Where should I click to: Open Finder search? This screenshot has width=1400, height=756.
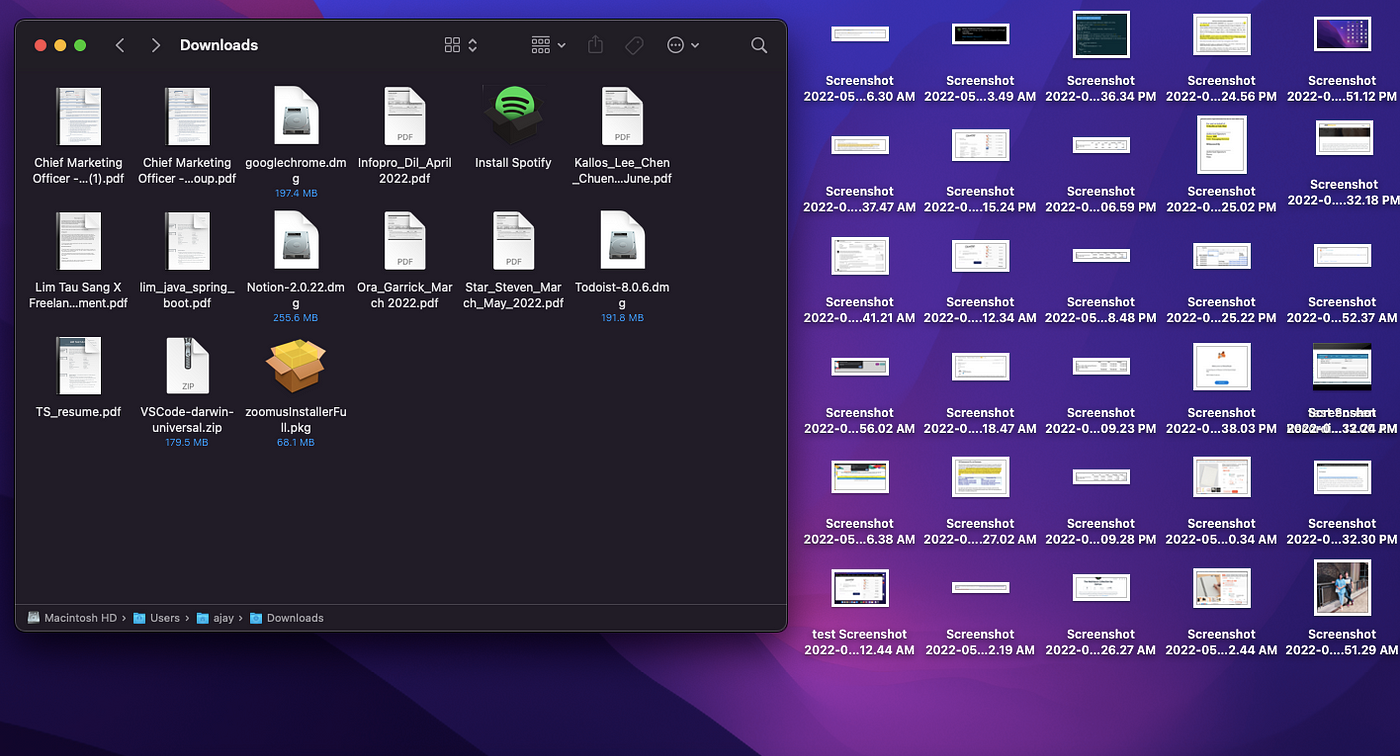tap(759, 45)
